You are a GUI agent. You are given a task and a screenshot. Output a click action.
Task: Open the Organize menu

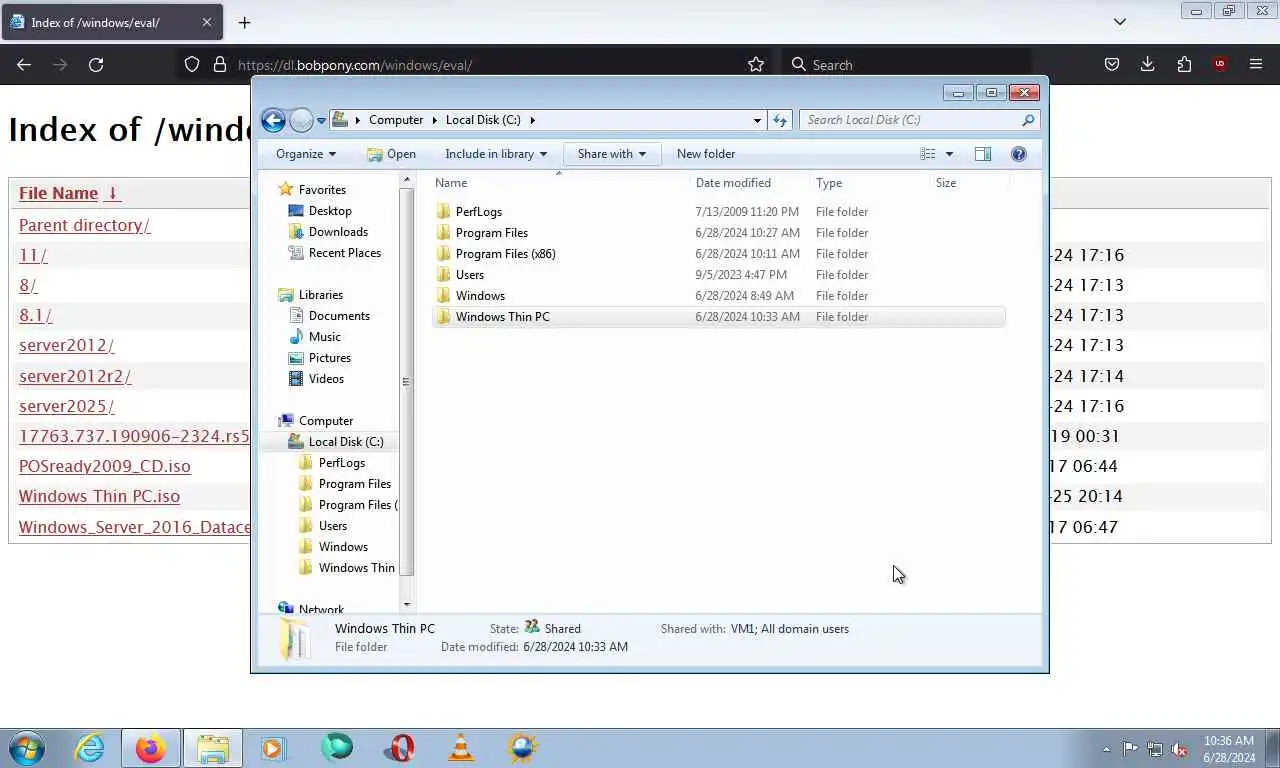coord(305,154)
